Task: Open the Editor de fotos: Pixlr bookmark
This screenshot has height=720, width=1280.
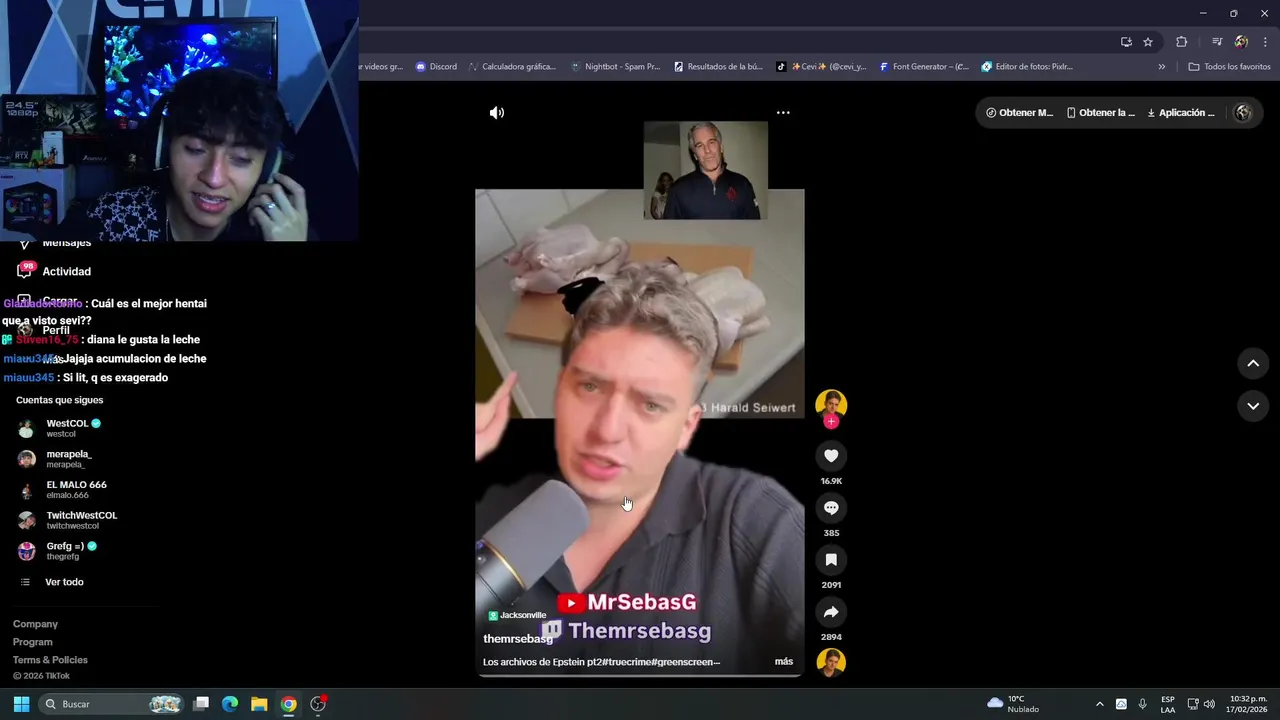Action: (x=1027, y=67)
